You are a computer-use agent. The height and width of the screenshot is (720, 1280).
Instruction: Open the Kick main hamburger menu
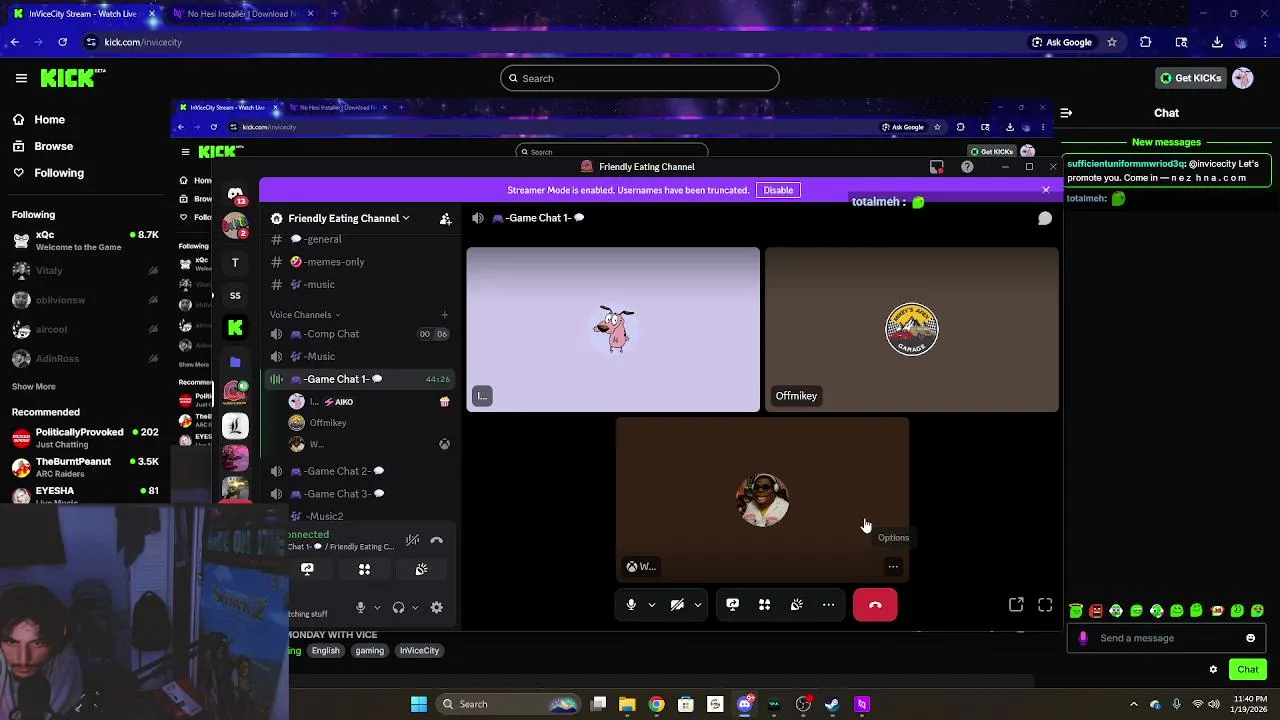[x=21, y=78]
